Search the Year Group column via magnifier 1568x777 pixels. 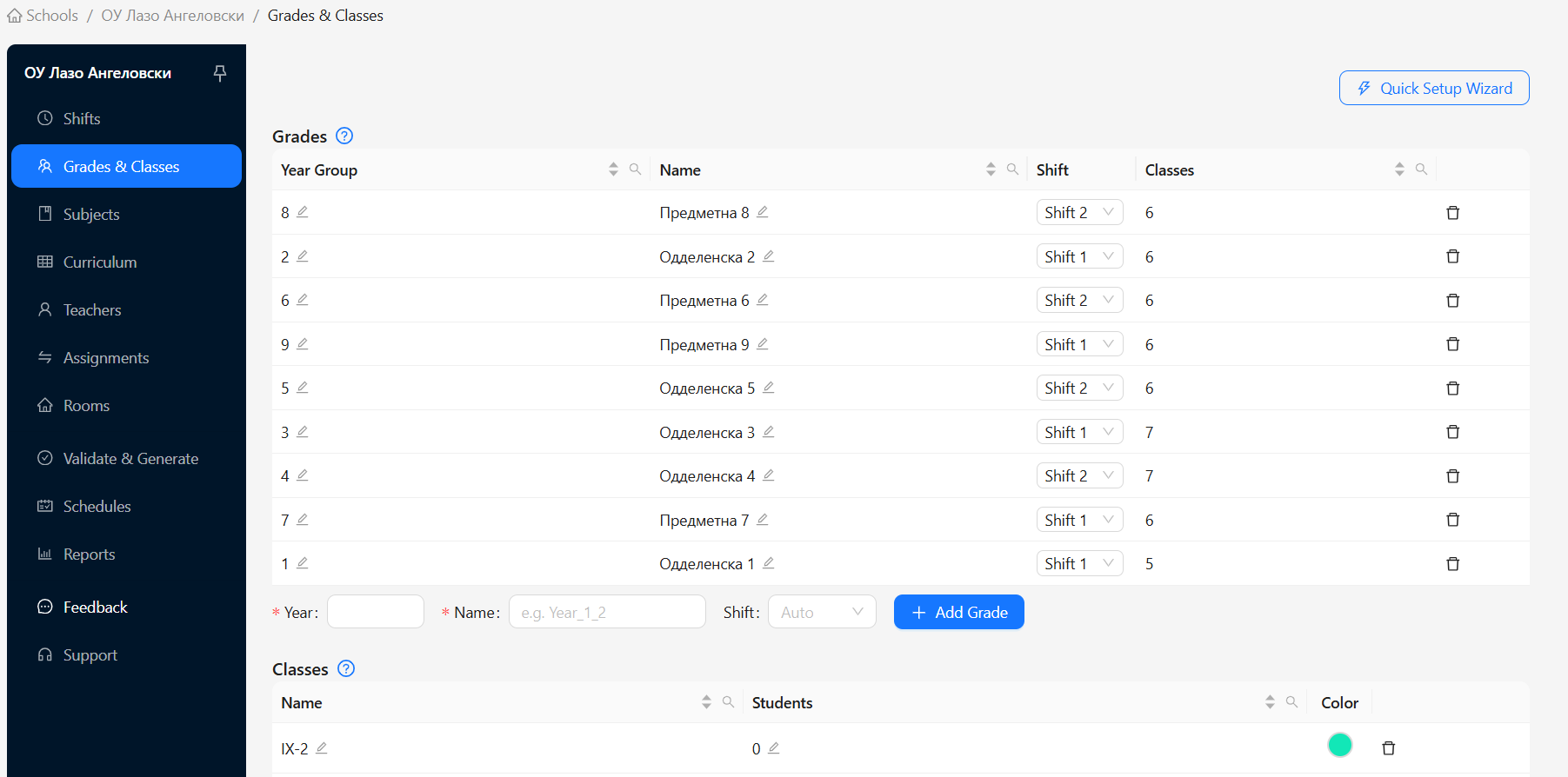pos(636,169)
